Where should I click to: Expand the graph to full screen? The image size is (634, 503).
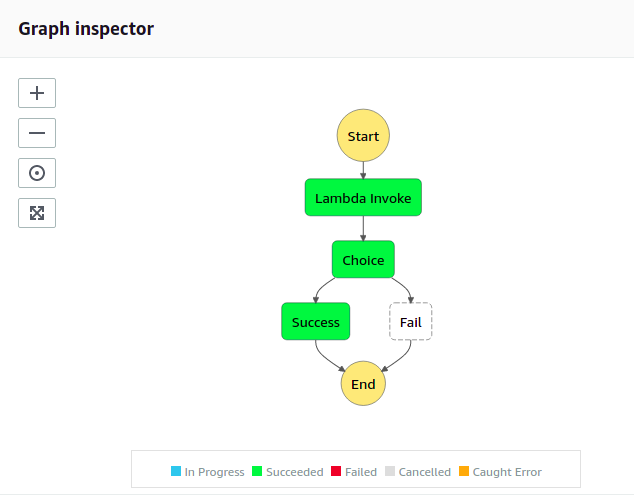pos(37,213)
